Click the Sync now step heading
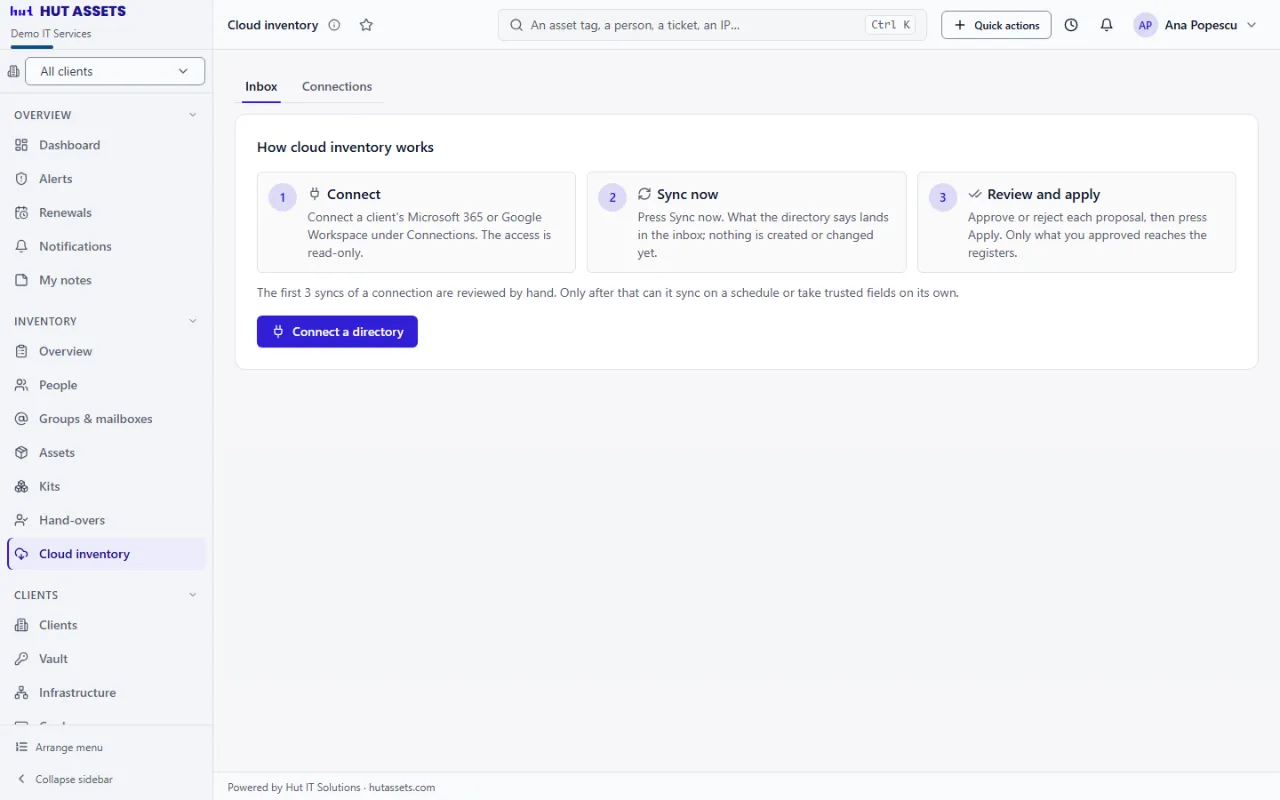This screenshot has width=1280, height=800. tap(688, 194)
